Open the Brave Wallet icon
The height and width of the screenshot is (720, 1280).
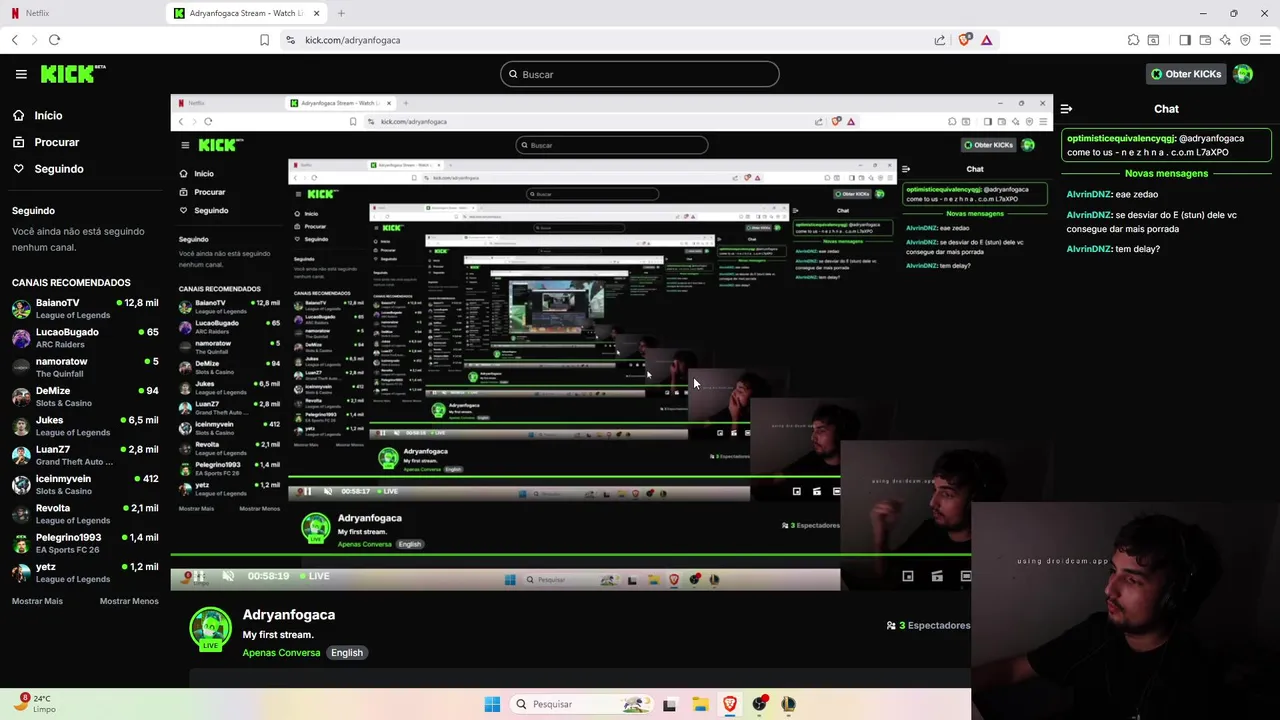(x=1205, y=40)
